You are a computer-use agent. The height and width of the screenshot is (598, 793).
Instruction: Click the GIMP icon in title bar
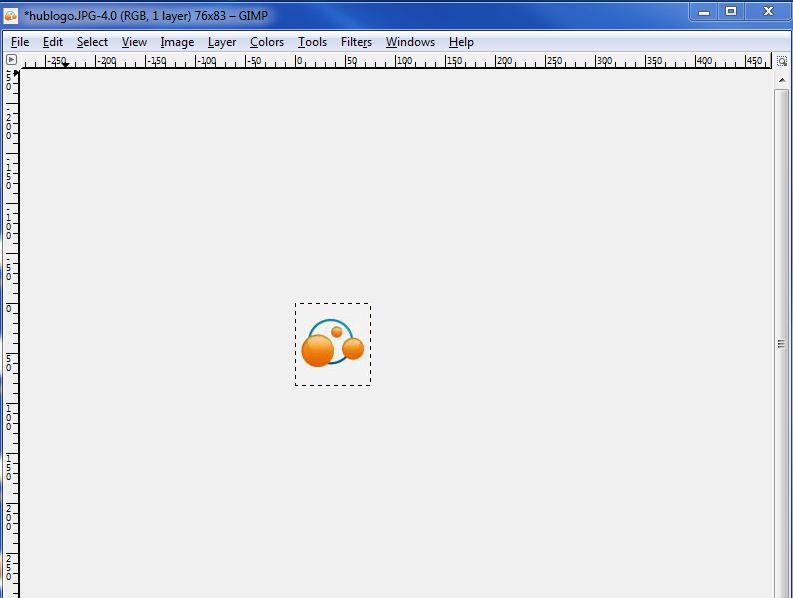click(11, 15)
